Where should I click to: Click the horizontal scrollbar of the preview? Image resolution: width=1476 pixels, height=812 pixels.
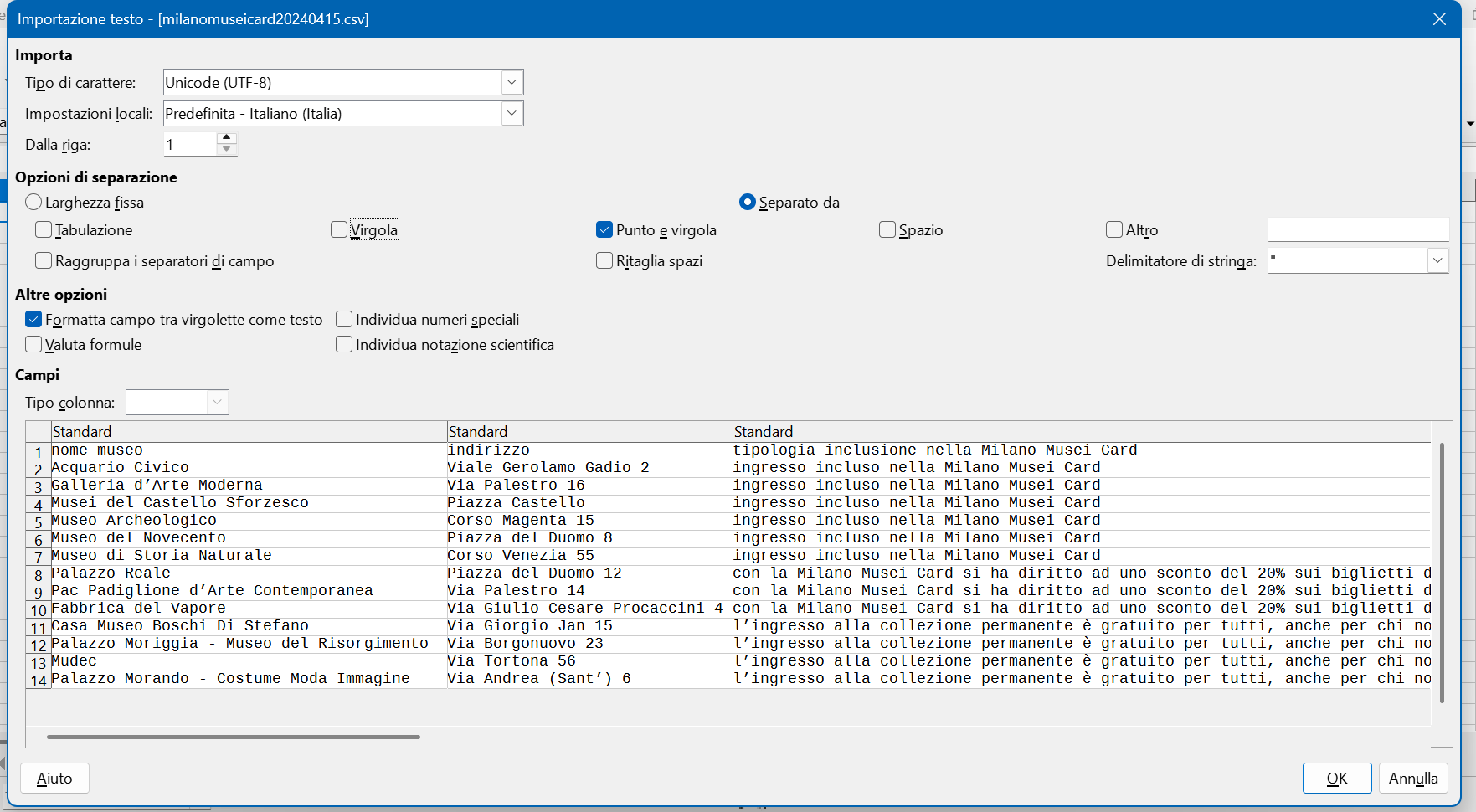[x=234, y=737]
